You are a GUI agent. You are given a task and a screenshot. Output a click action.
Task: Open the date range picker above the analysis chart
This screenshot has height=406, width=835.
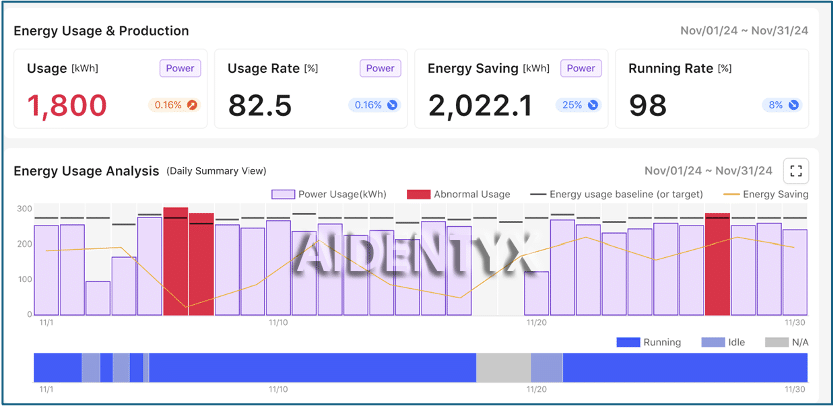pos(708,171)
